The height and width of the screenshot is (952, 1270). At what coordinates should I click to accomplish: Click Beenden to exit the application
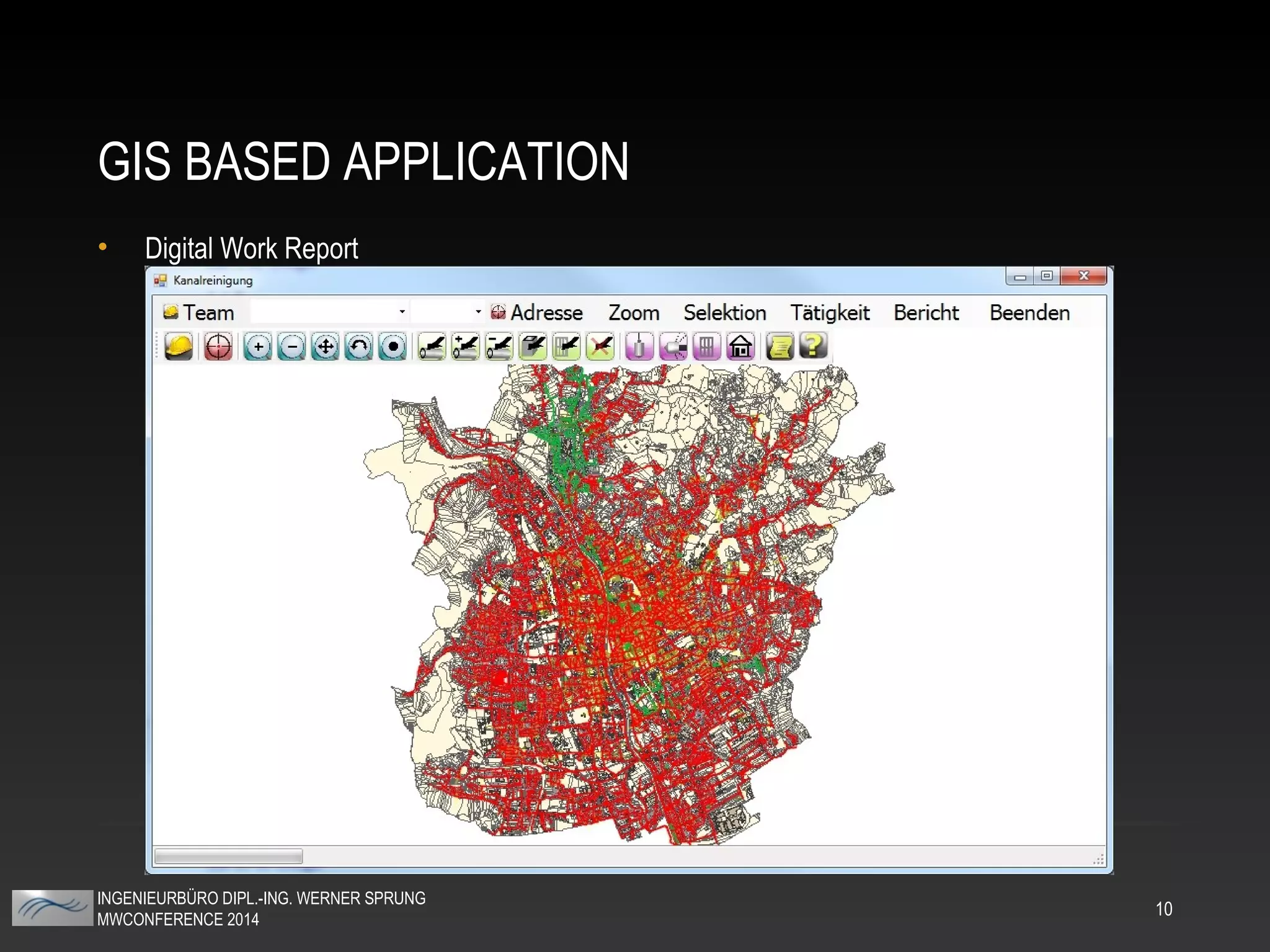click(x=1029, y=312)
